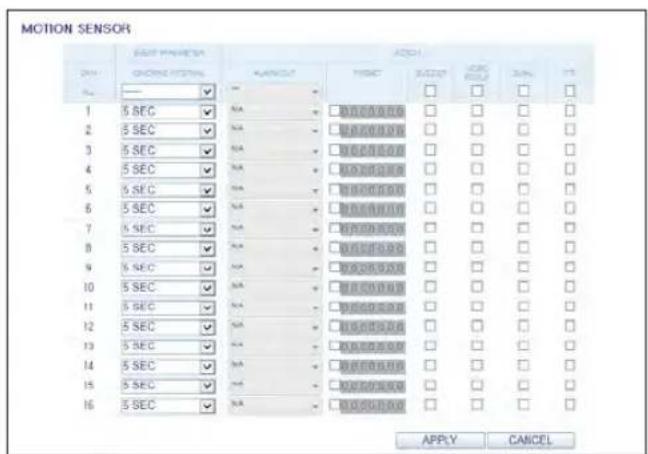
Task: Expand camera 6 alarm out dropdown
Action: pyautogui.click(x=275, y=209)
